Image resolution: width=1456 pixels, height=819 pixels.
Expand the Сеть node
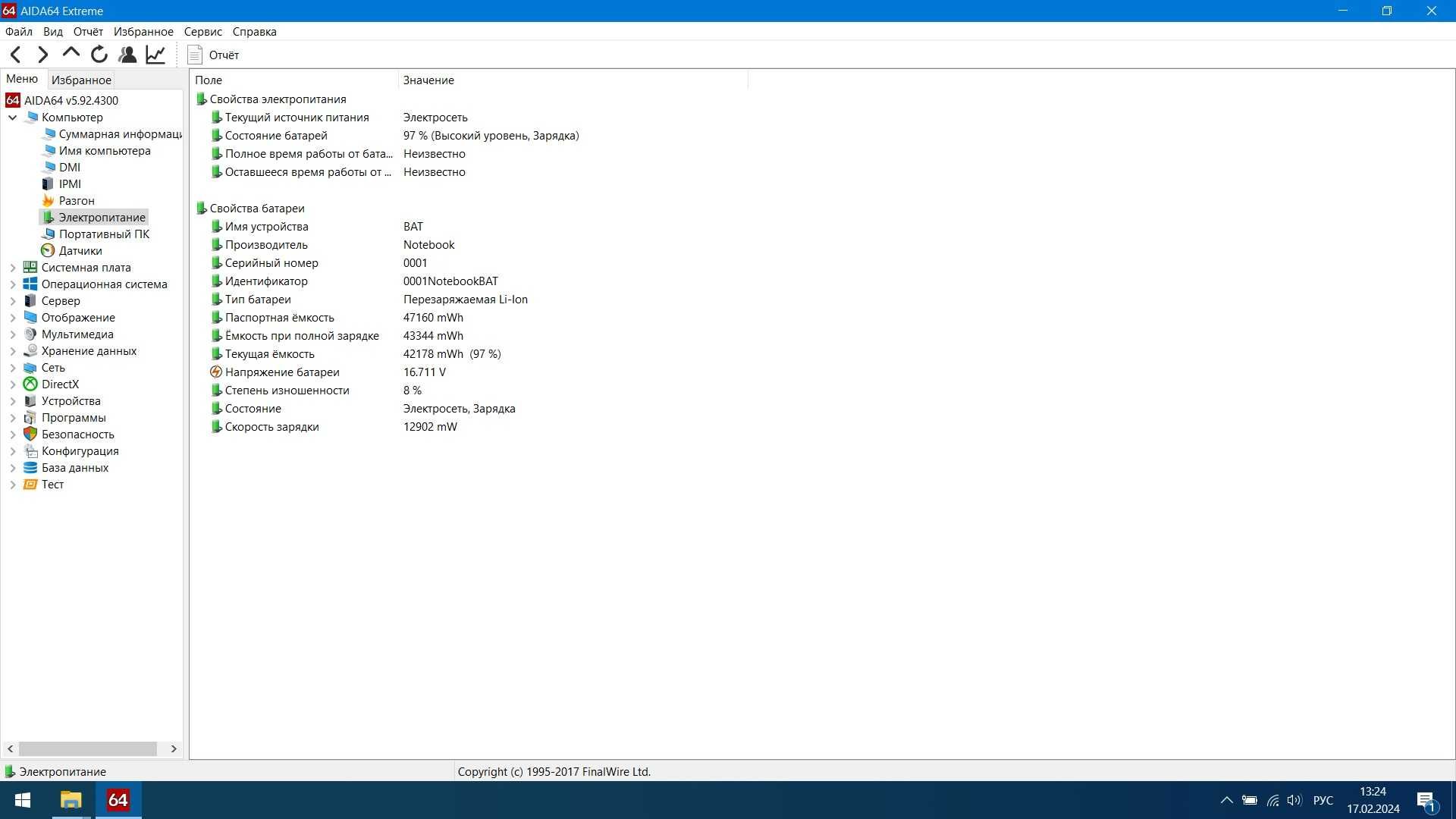click(13, 368)
